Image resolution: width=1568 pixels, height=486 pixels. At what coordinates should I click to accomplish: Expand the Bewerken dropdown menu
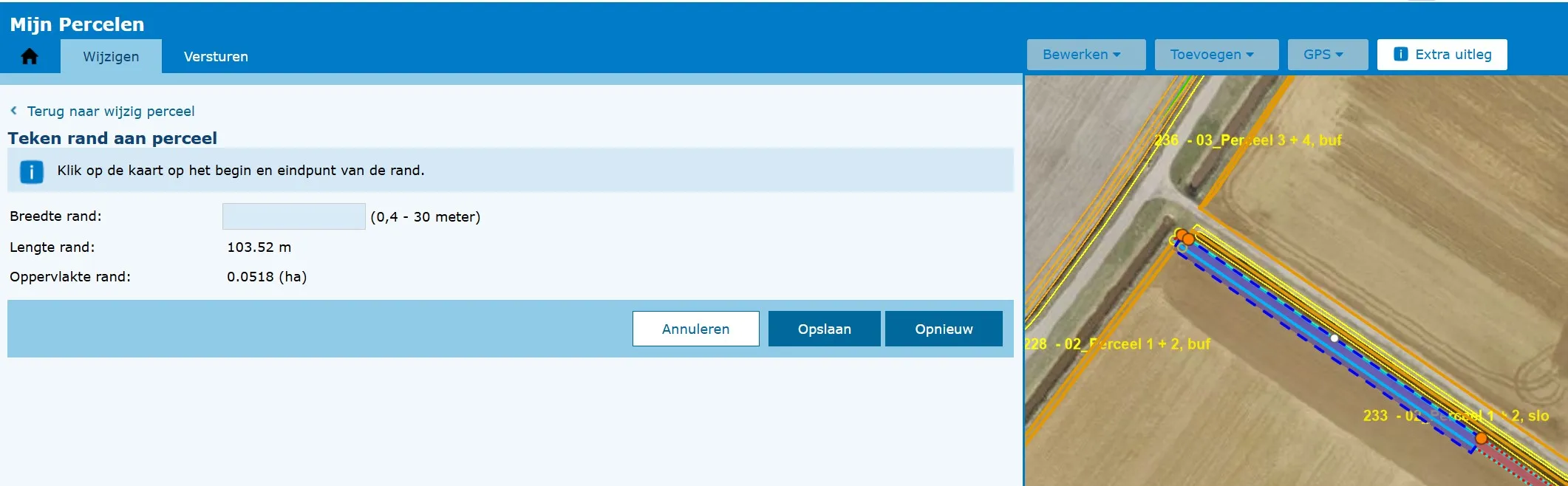(x=1085, y=55)
